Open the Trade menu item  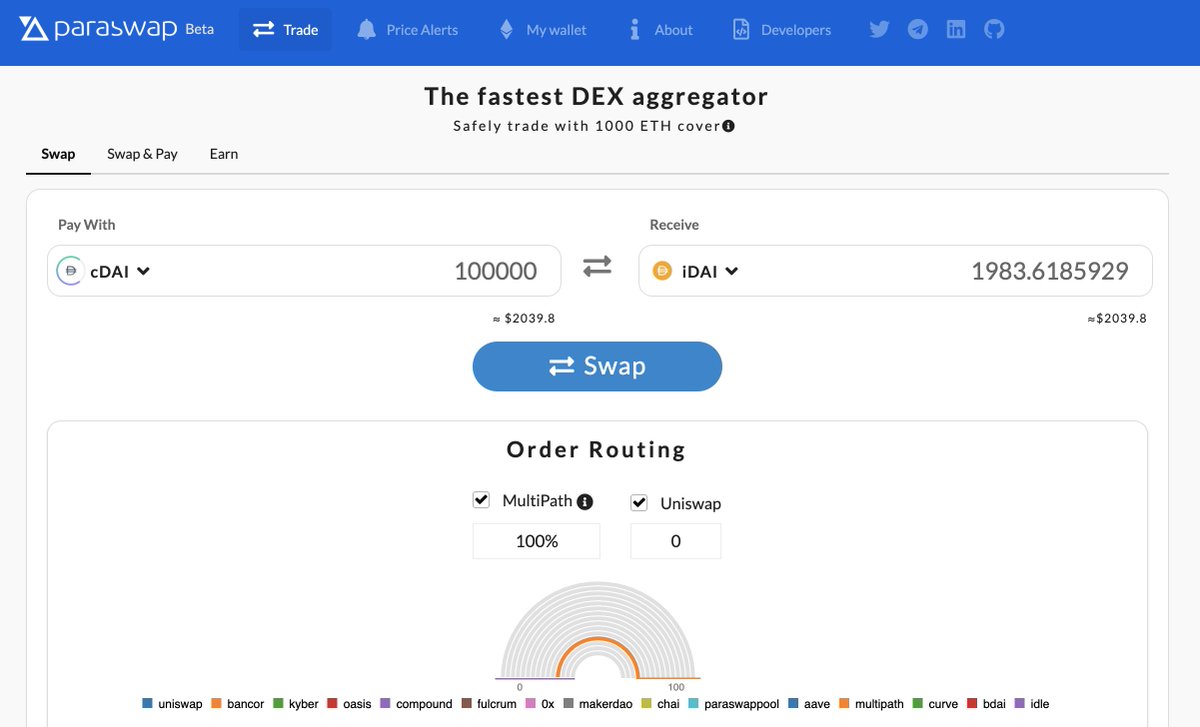point(285,29)
